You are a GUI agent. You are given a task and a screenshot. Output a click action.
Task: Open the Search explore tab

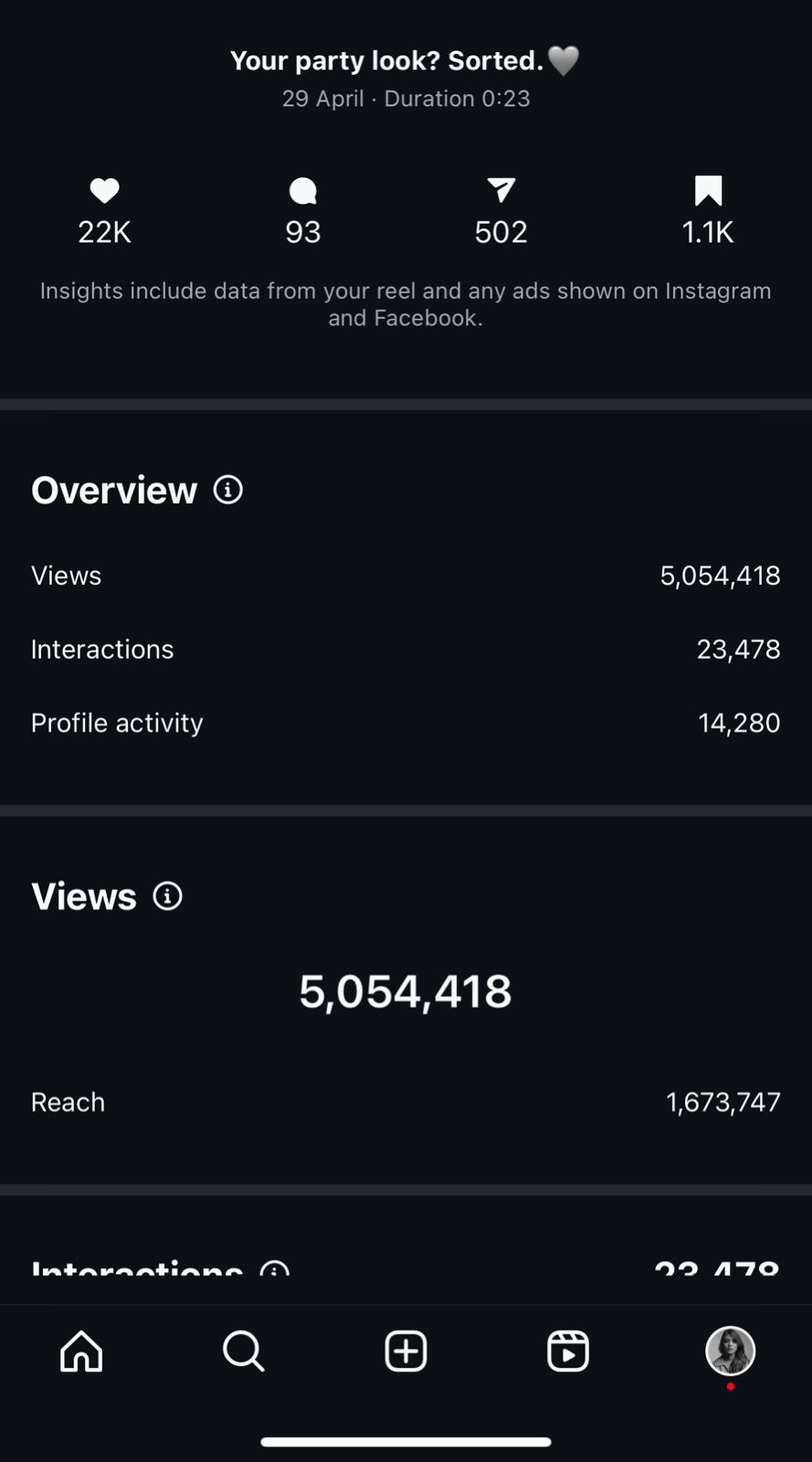[243, 1351]
